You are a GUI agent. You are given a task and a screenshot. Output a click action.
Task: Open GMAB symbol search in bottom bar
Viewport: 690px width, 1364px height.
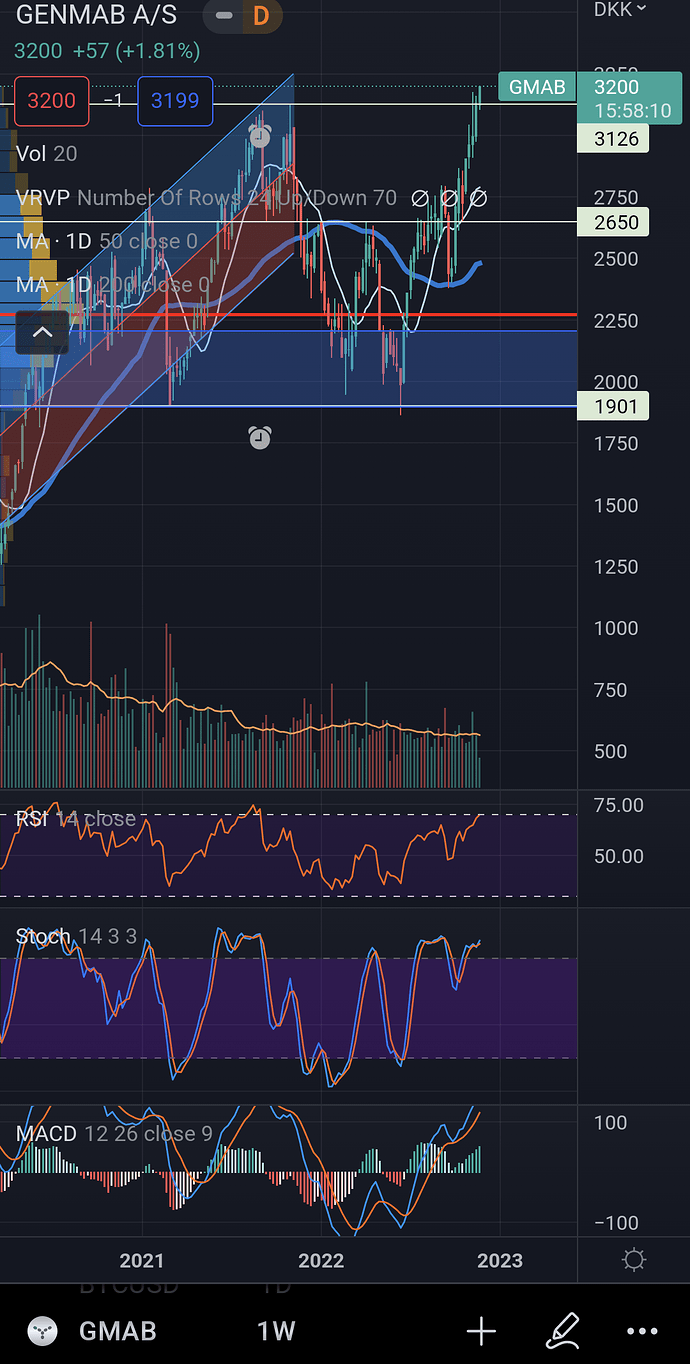pos(118,1331)
